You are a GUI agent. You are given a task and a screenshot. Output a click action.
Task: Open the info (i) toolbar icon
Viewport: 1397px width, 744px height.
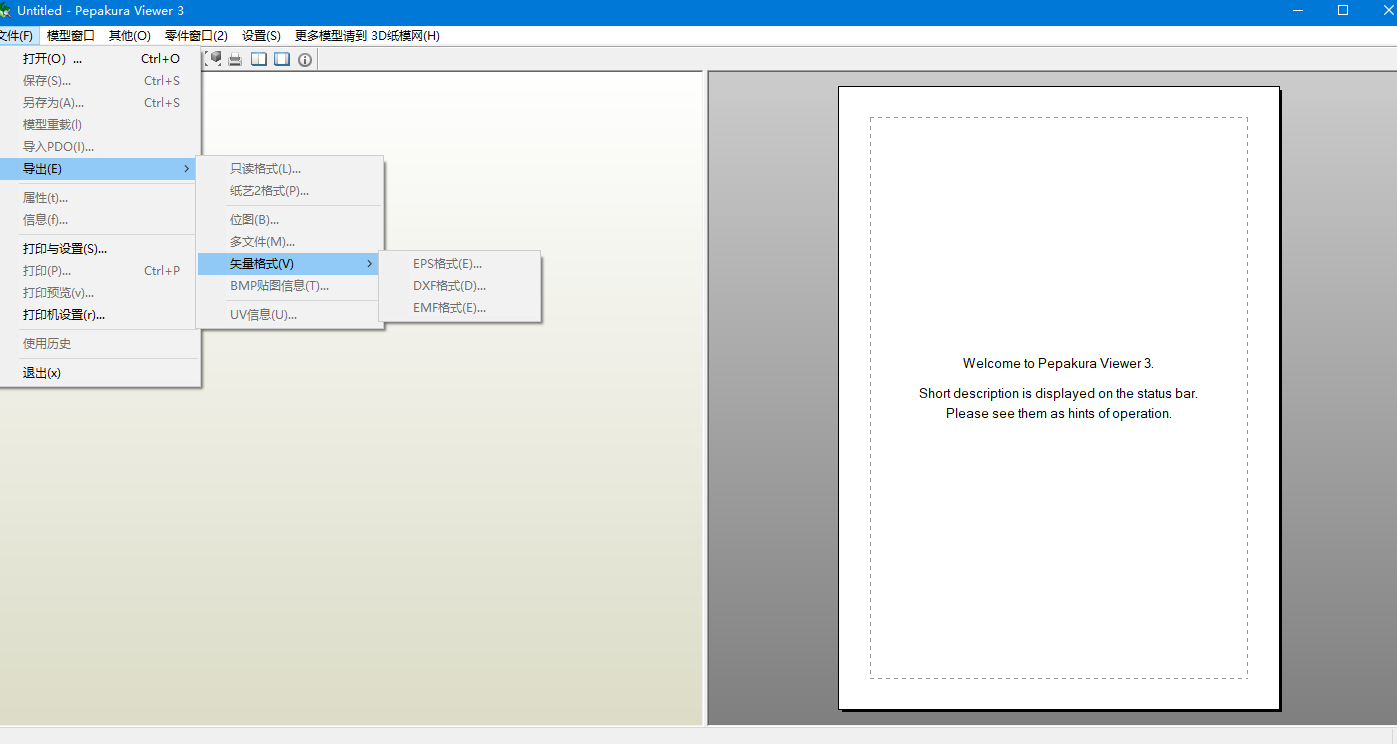pos(305,59)
